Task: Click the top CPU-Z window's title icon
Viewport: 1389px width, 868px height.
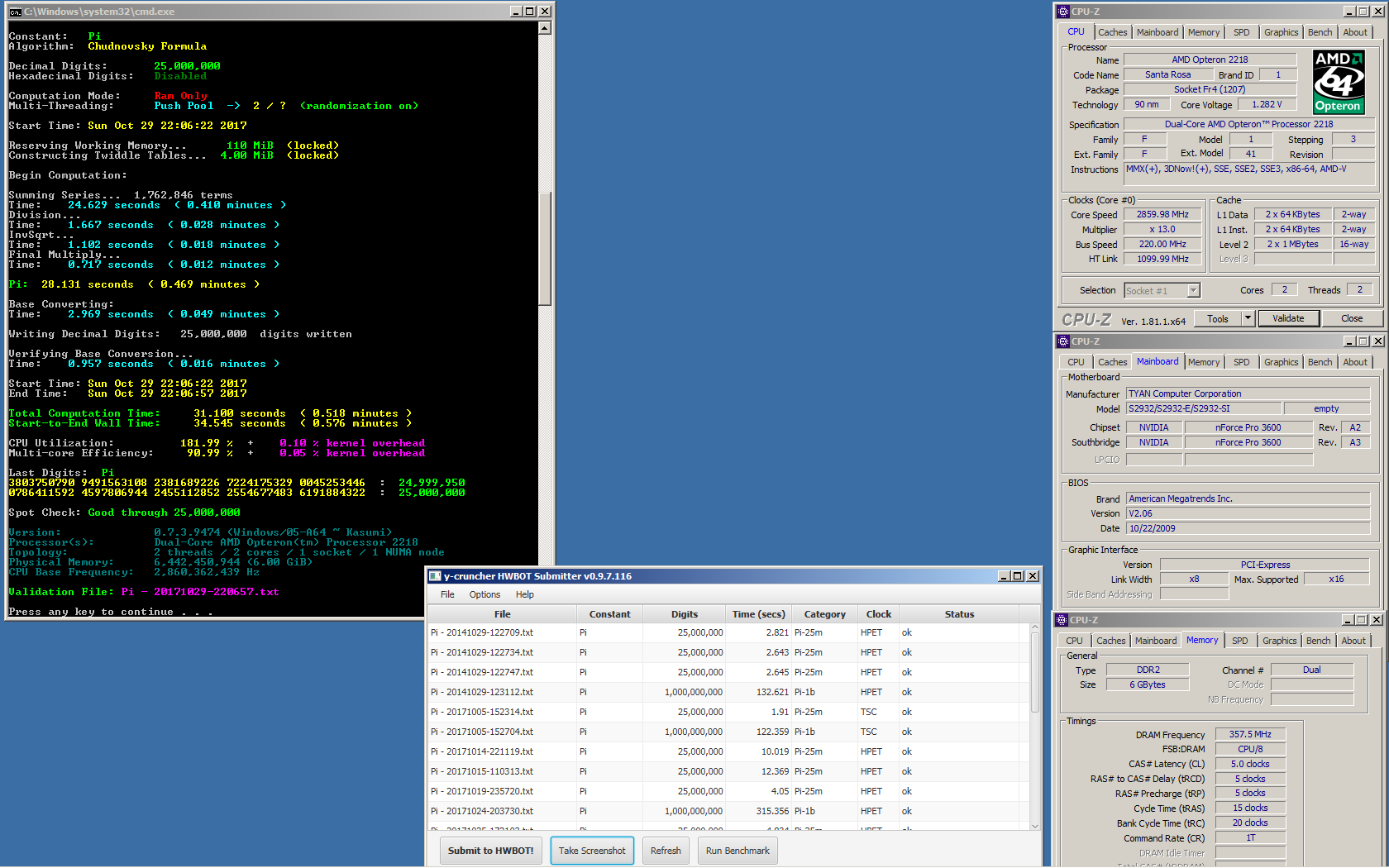Action: (x=1063, y=12)
